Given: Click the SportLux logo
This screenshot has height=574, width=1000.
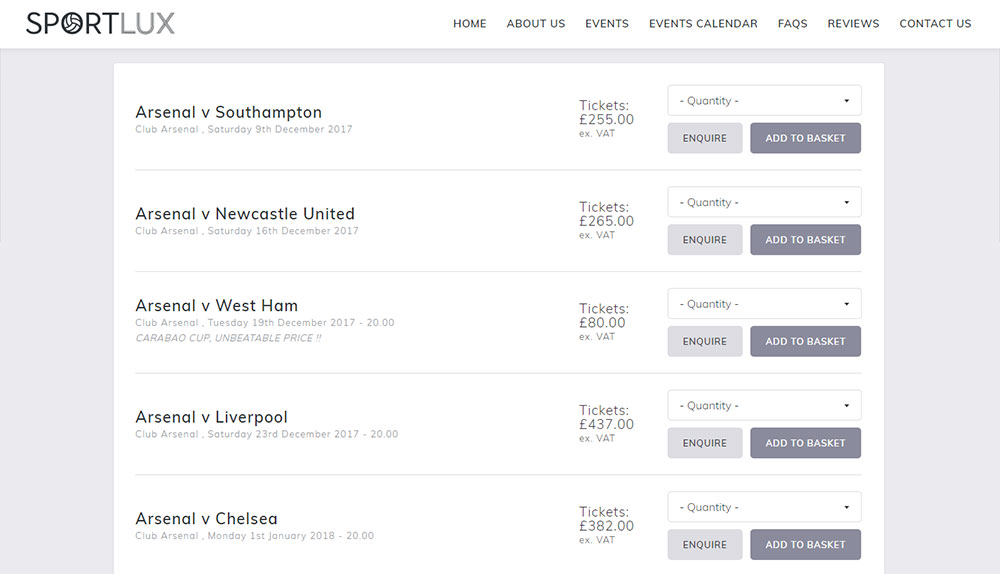Looking at the screenshot, I should (100, 23).
